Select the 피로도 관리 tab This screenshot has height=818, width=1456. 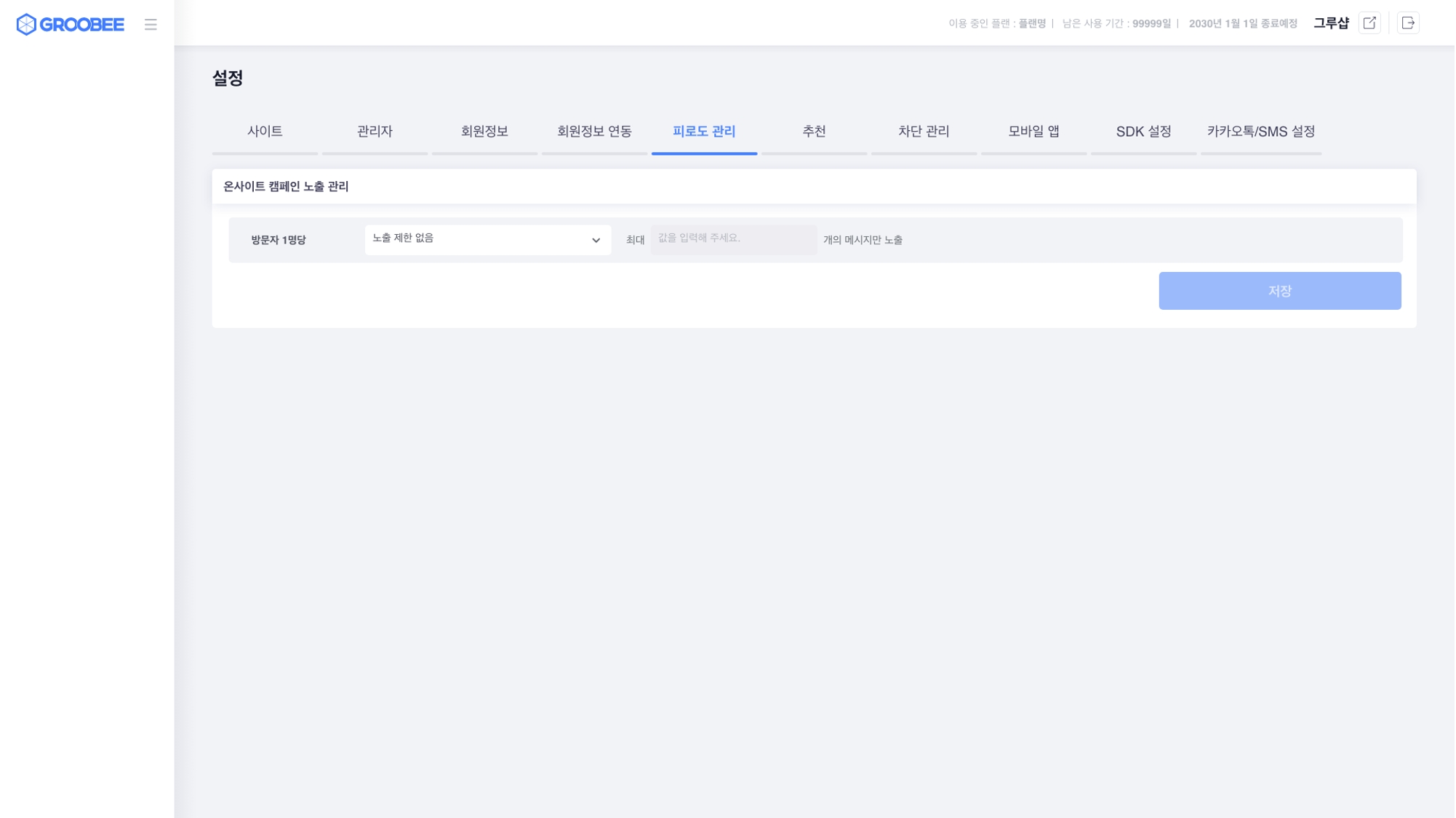(704, 132)
